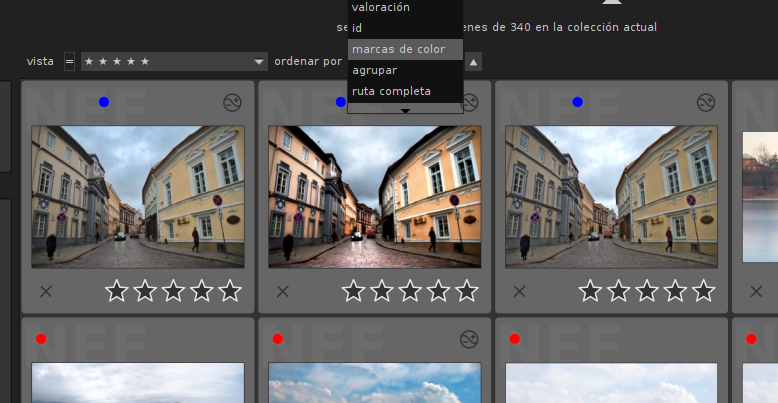778x403 pixels.
Task: Select 'marcas de color' sort option
Action: (405, 50)
